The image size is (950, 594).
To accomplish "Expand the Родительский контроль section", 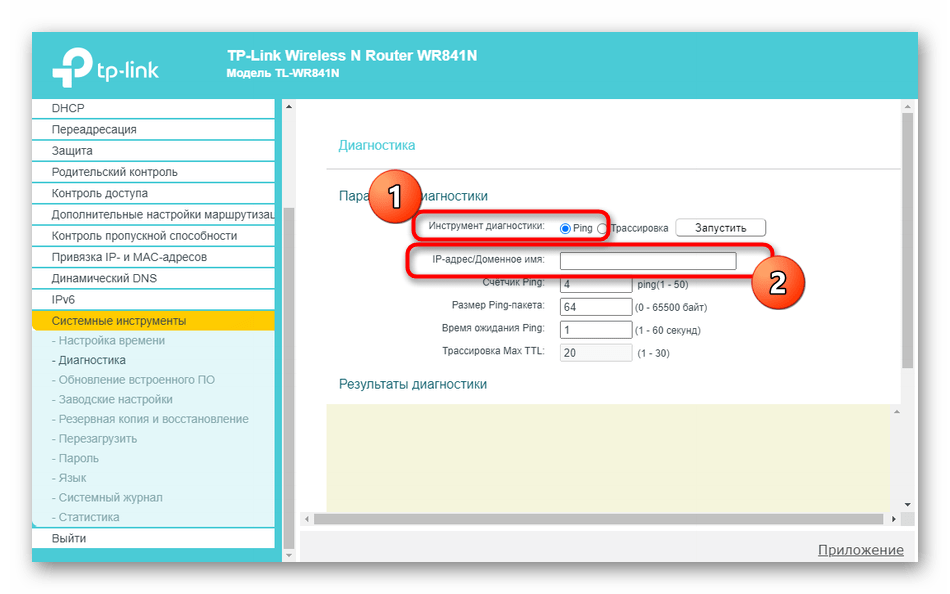I will pos(114,172).
